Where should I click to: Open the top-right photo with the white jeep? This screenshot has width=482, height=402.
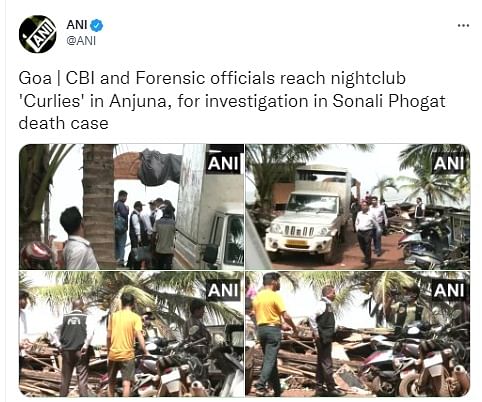(x=358, y=207)
